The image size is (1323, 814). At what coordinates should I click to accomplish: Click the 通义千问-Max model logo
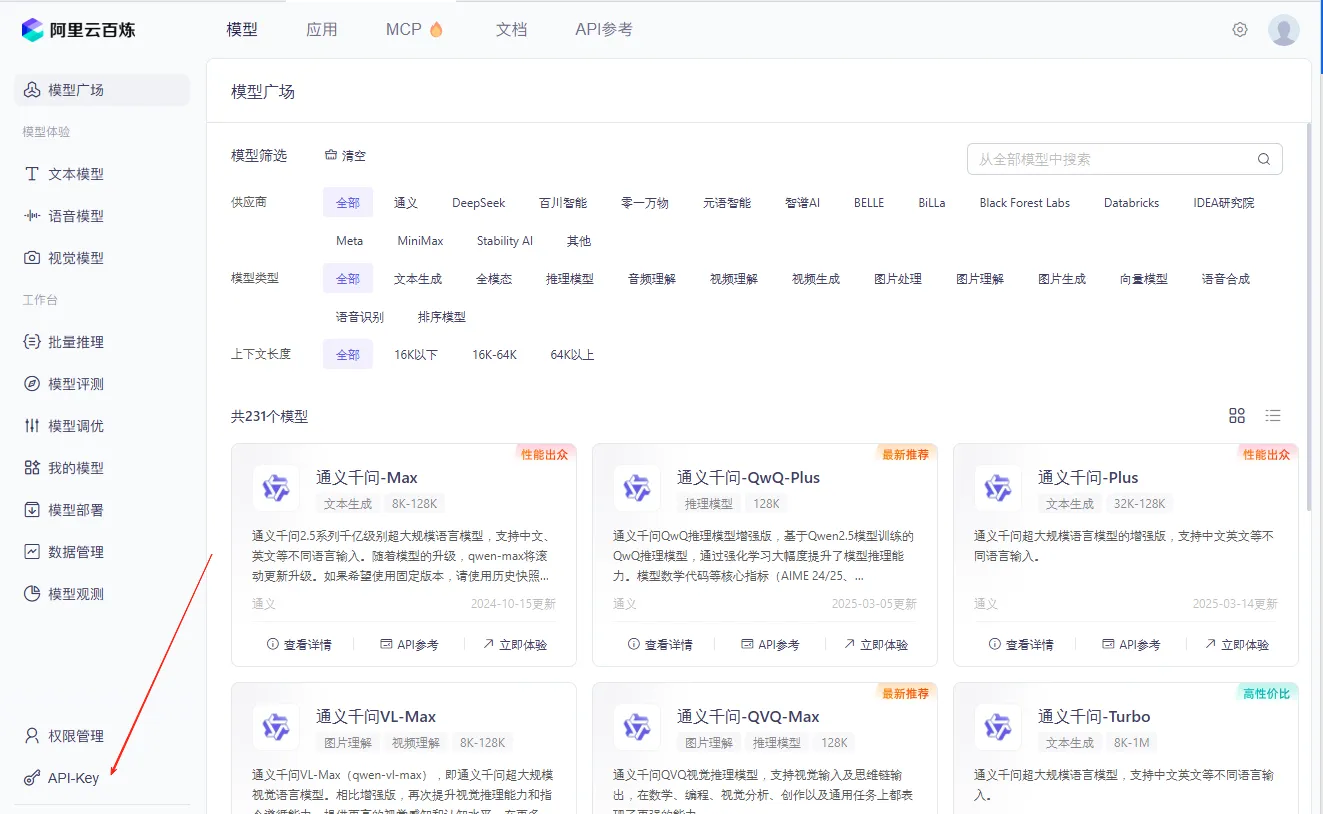(x=276, y=488)
